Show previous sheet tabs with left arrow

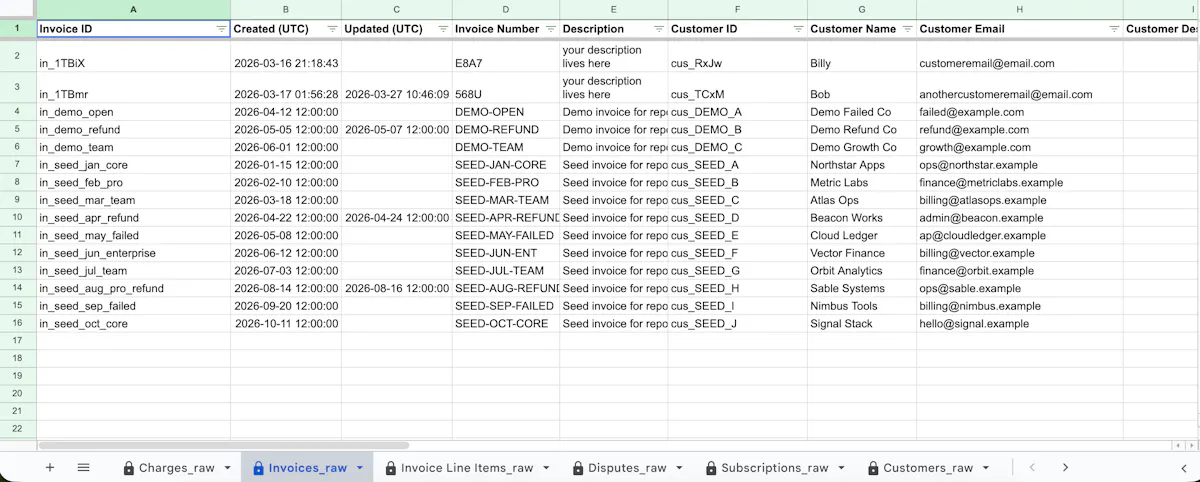click(1032, 467)
